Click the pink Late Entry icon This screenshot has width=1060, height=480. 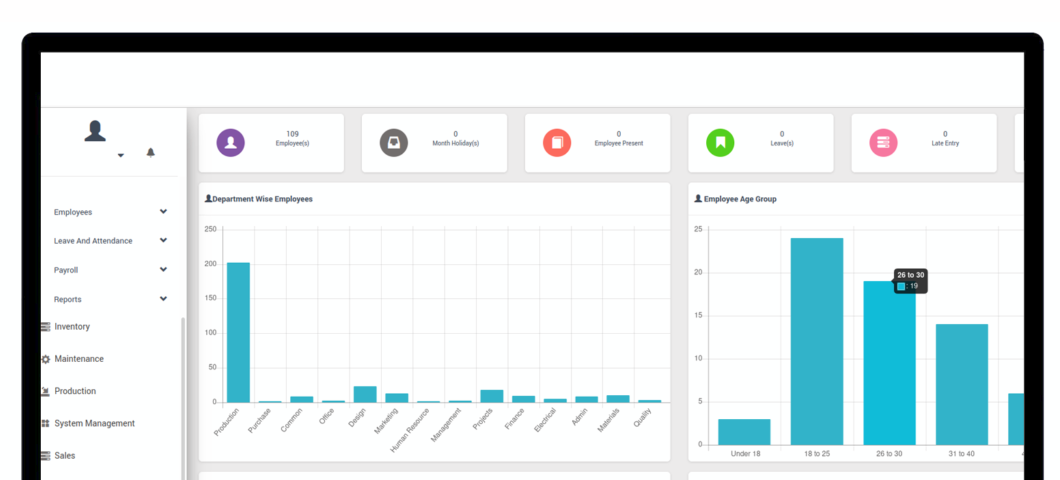coord(884,143)
